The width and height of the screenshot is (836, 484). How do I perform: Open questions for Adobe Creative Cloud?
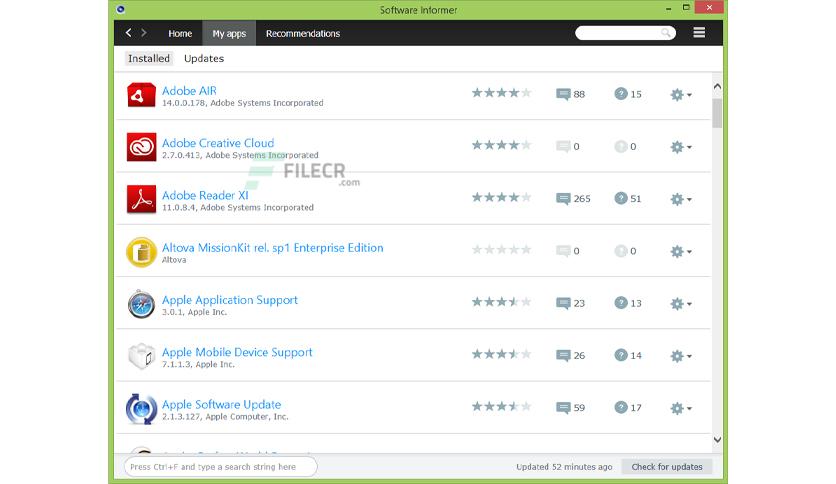(625, 146)
